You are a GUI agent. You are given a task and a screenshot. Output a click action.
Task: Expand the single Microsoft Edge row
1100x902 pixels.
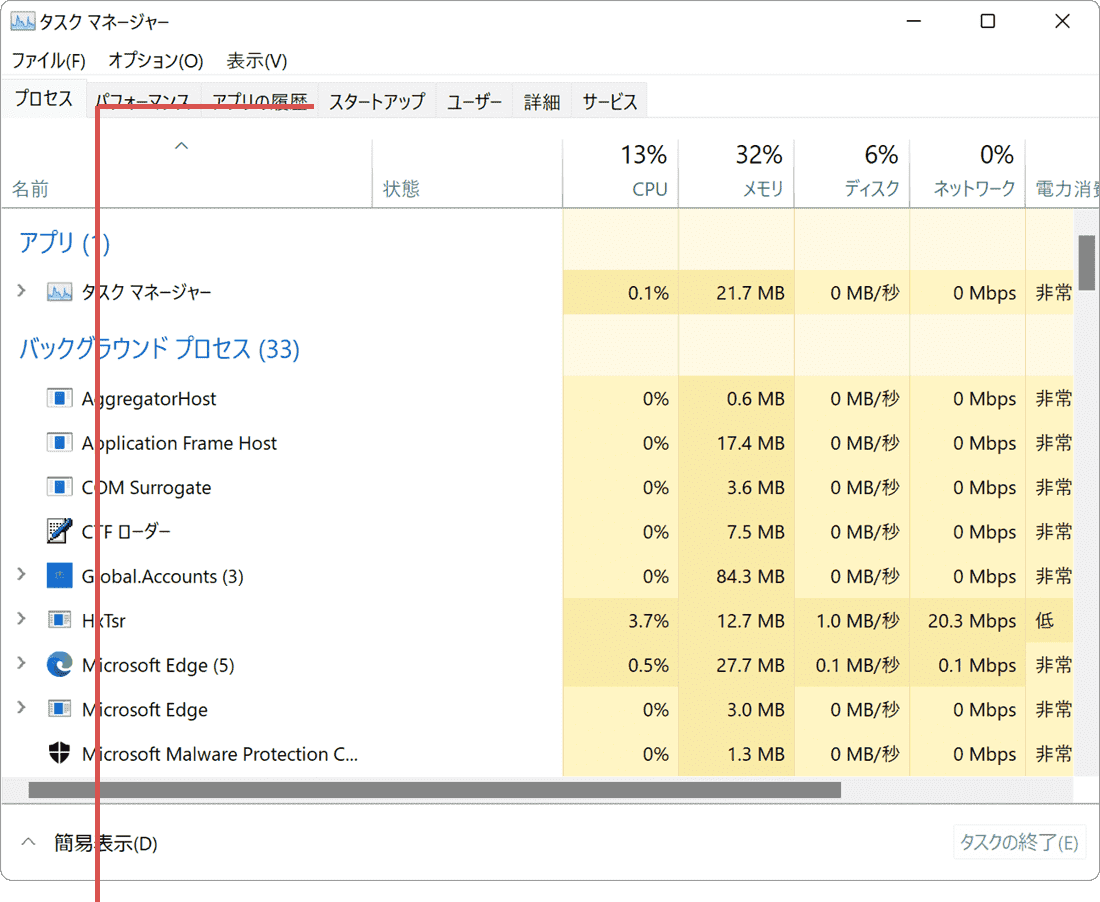tap(21, 707)
